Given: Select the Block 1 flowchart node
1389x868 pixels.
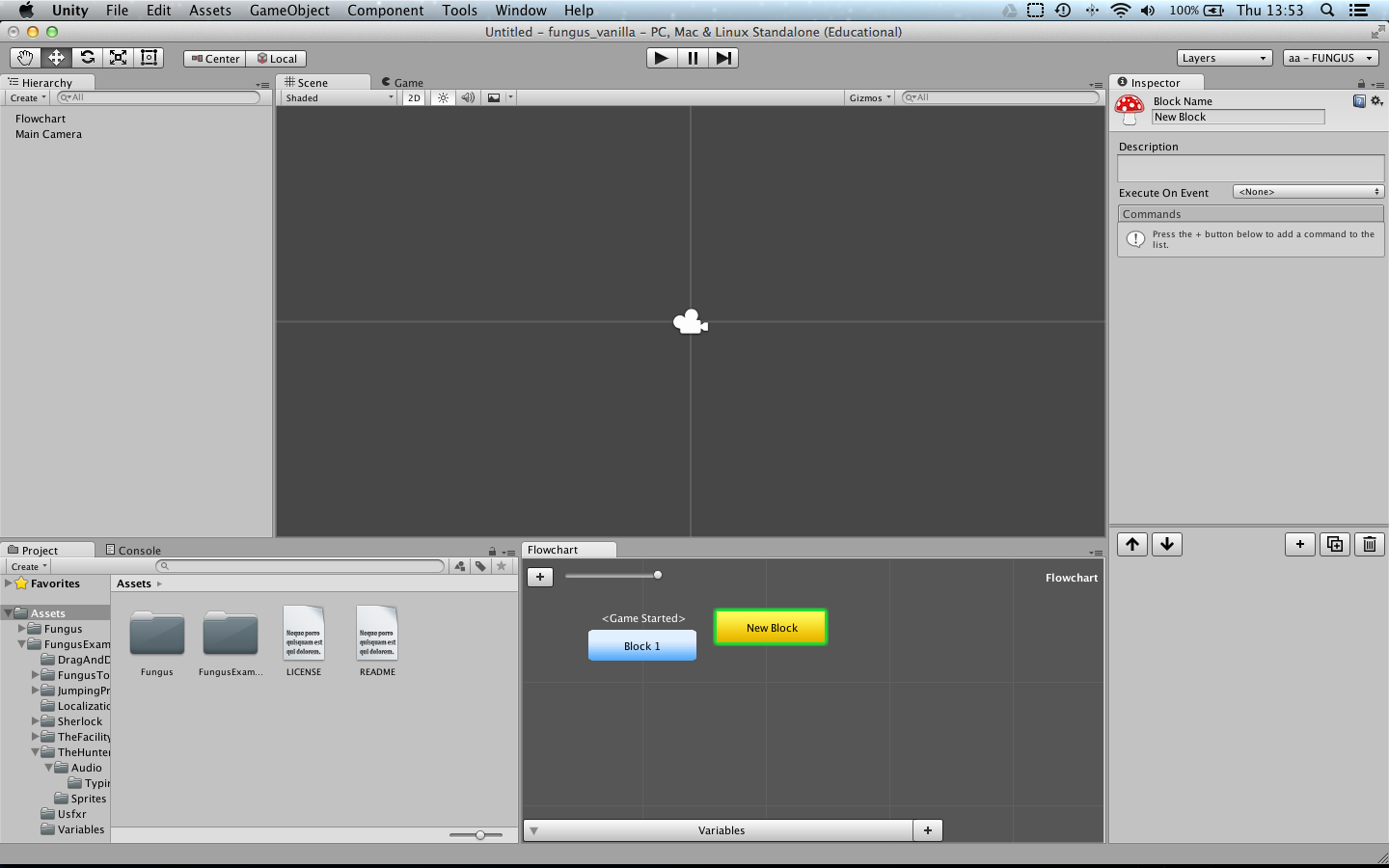Looking at the screenshot, I should 642,645.
